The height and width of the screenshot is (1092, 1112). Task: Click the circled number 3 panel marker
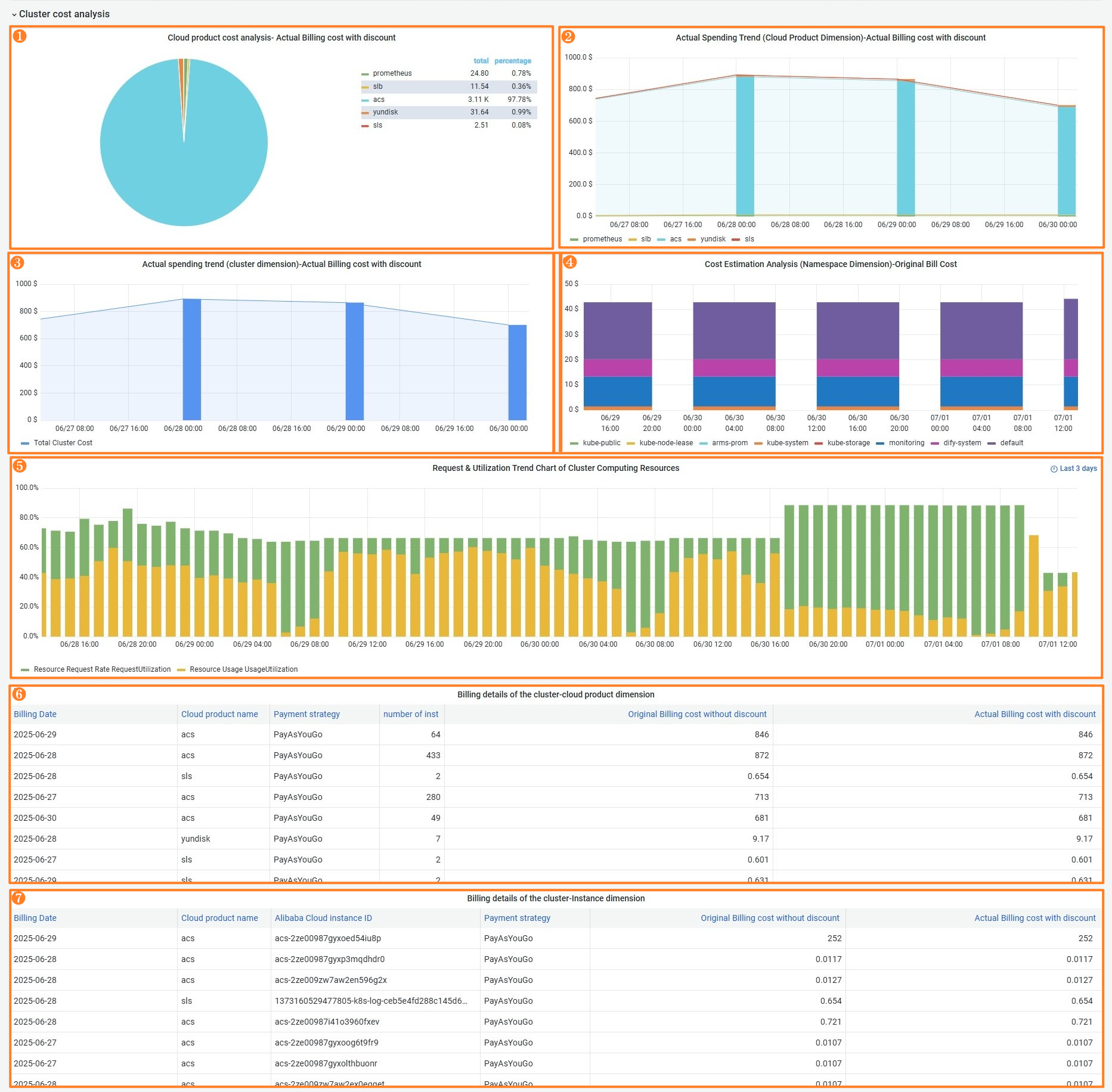click(x=17, y=262)
